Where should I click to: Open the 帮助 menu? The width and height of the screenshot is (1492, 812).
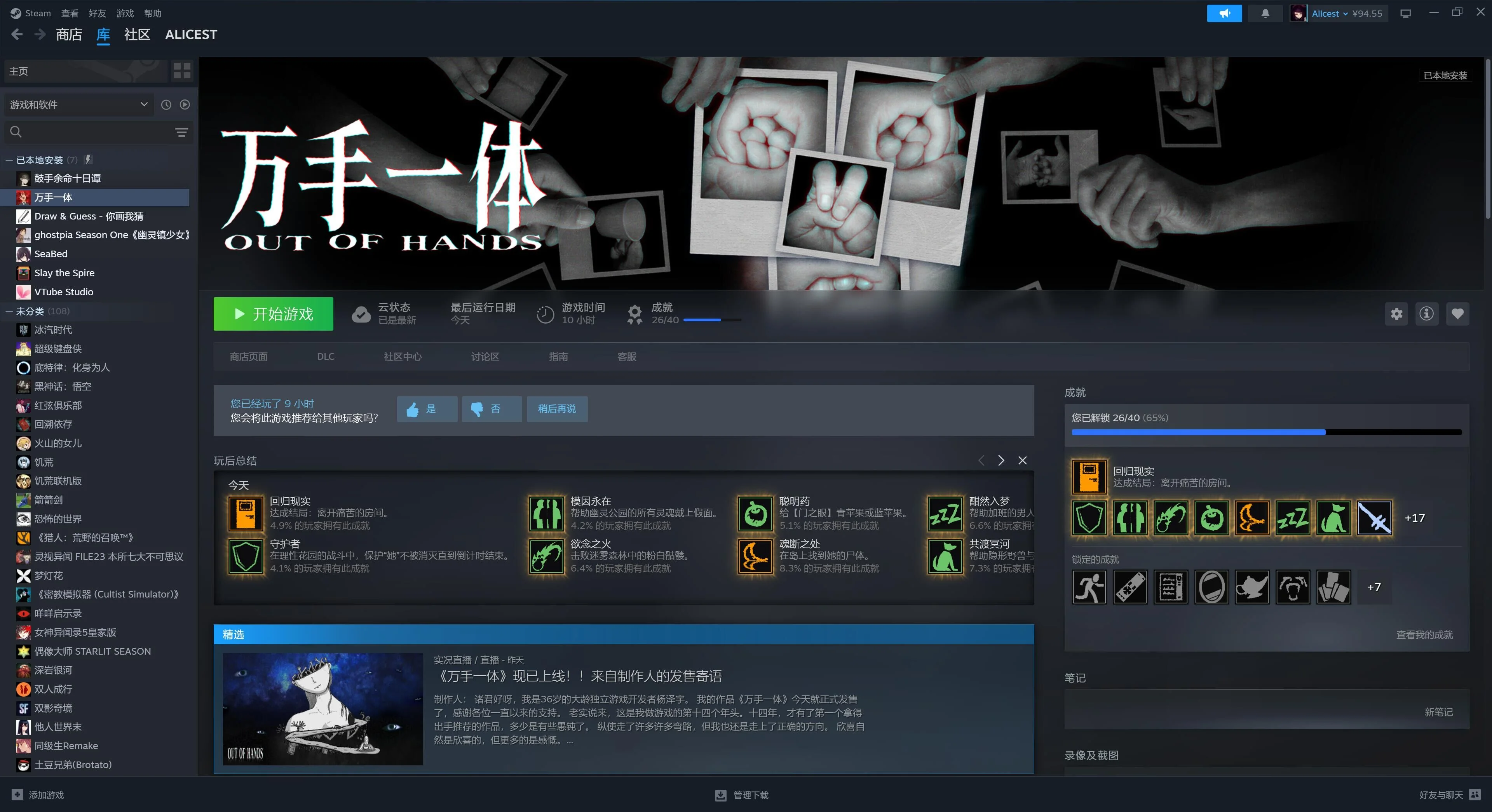(153, 13)
